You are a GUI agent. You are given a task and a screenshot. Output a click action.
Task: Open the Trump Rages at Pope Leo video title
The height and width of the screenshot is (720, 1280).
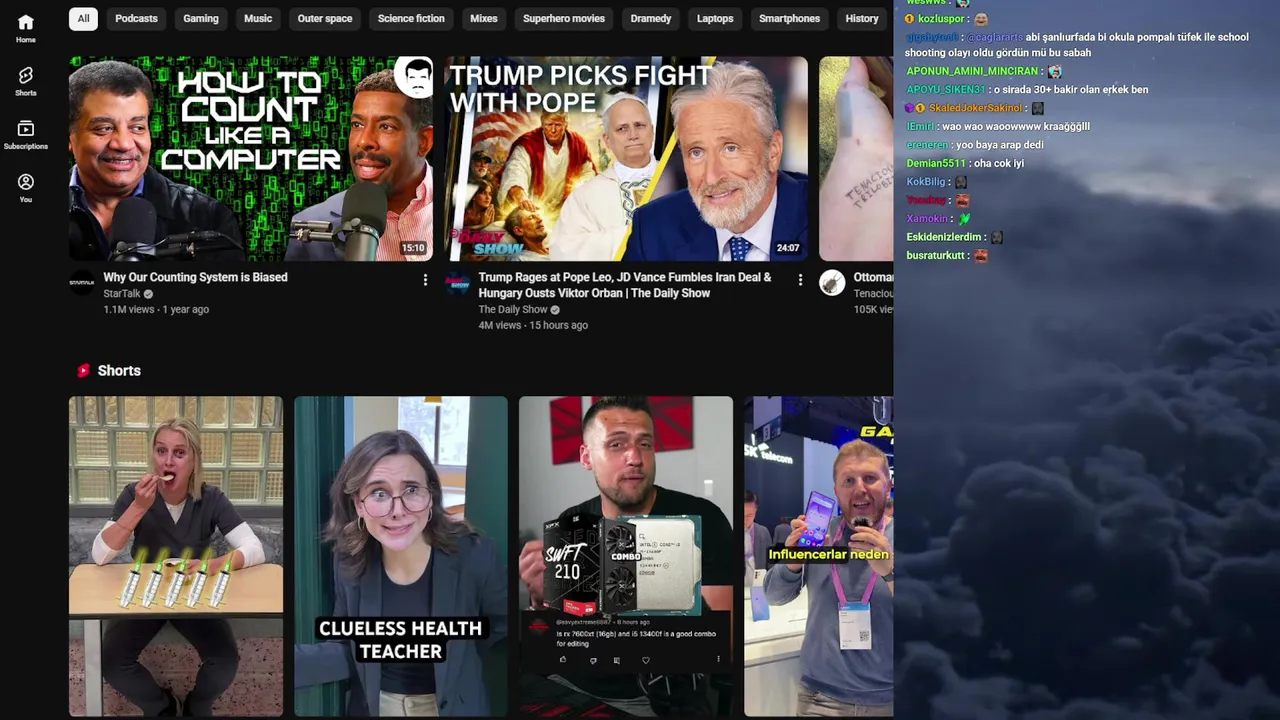(x=625, y=285)
